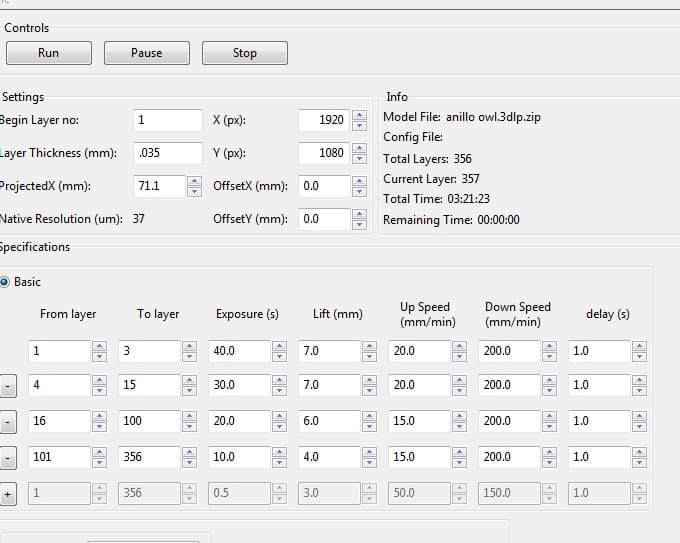680x543 pixels.
Task: Increase OffsetY (mm) with up arrow
Action: tap(358, 214)
